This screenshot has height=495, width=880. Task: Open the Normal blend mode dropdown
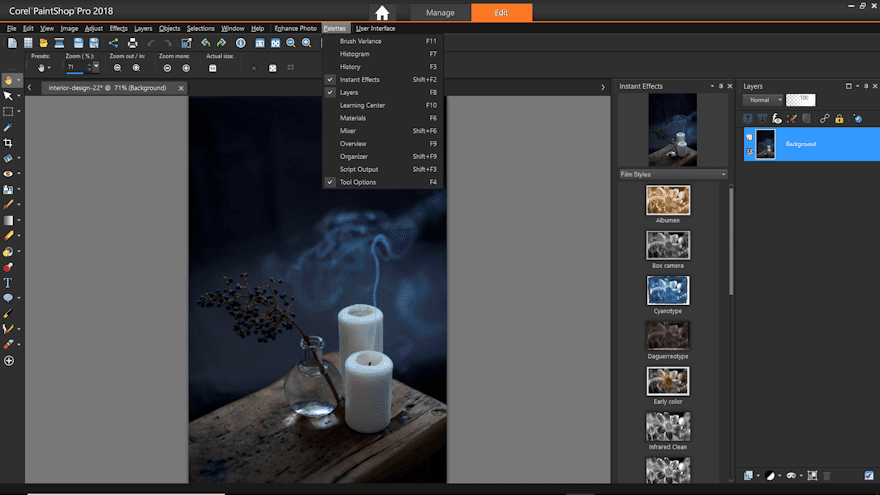click(763, 100)
